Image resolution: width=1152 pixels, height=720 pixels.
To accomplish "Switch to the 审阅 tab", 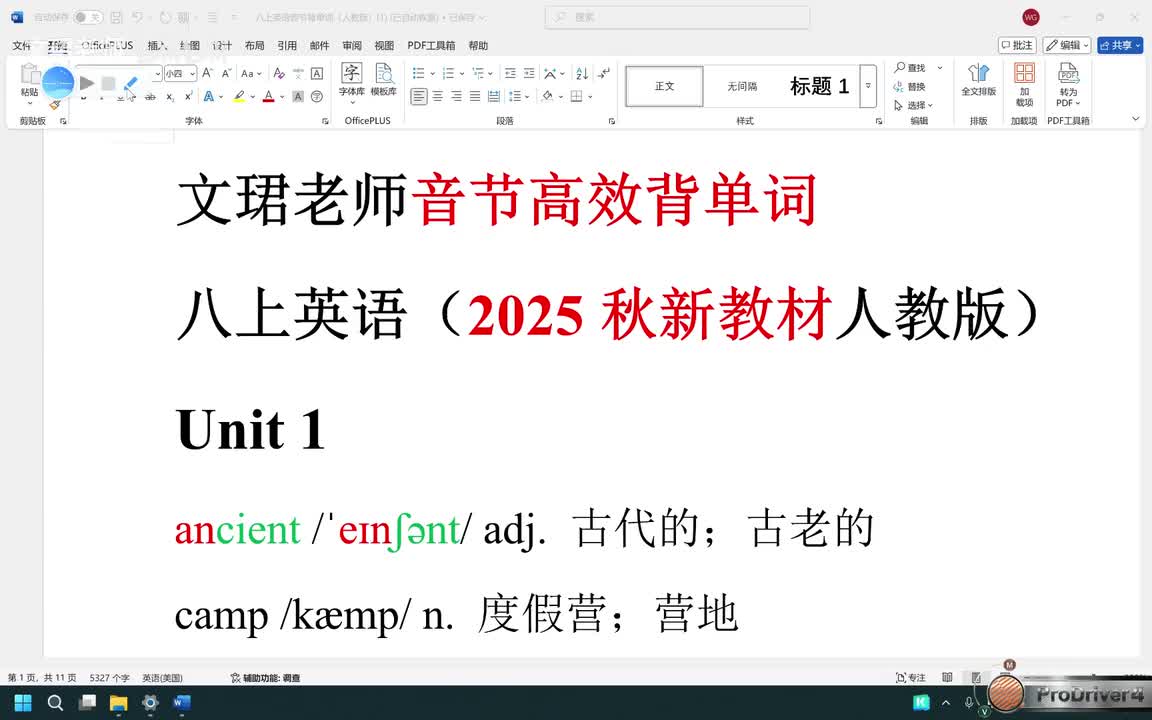I will [x=352, y=46].
